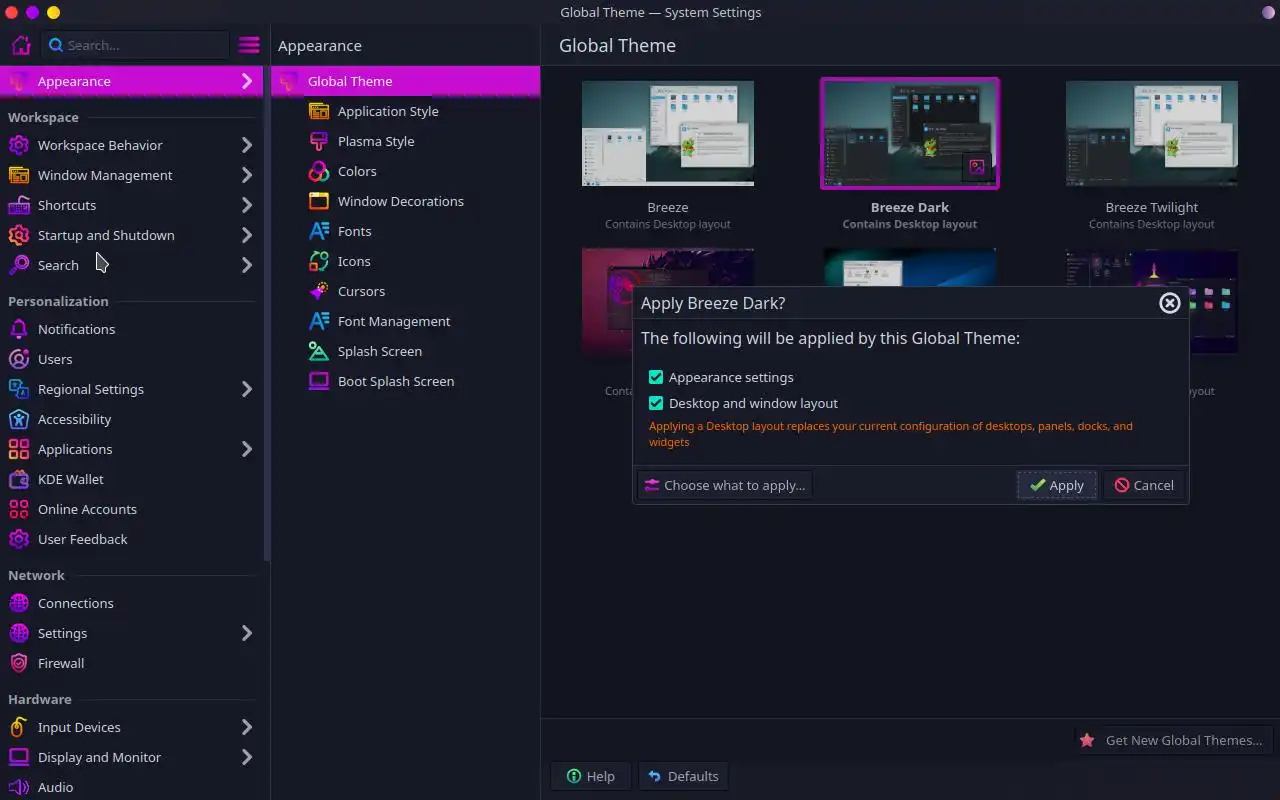
Task: Select Global Theme in Appearance list
Action: (405, 81)
